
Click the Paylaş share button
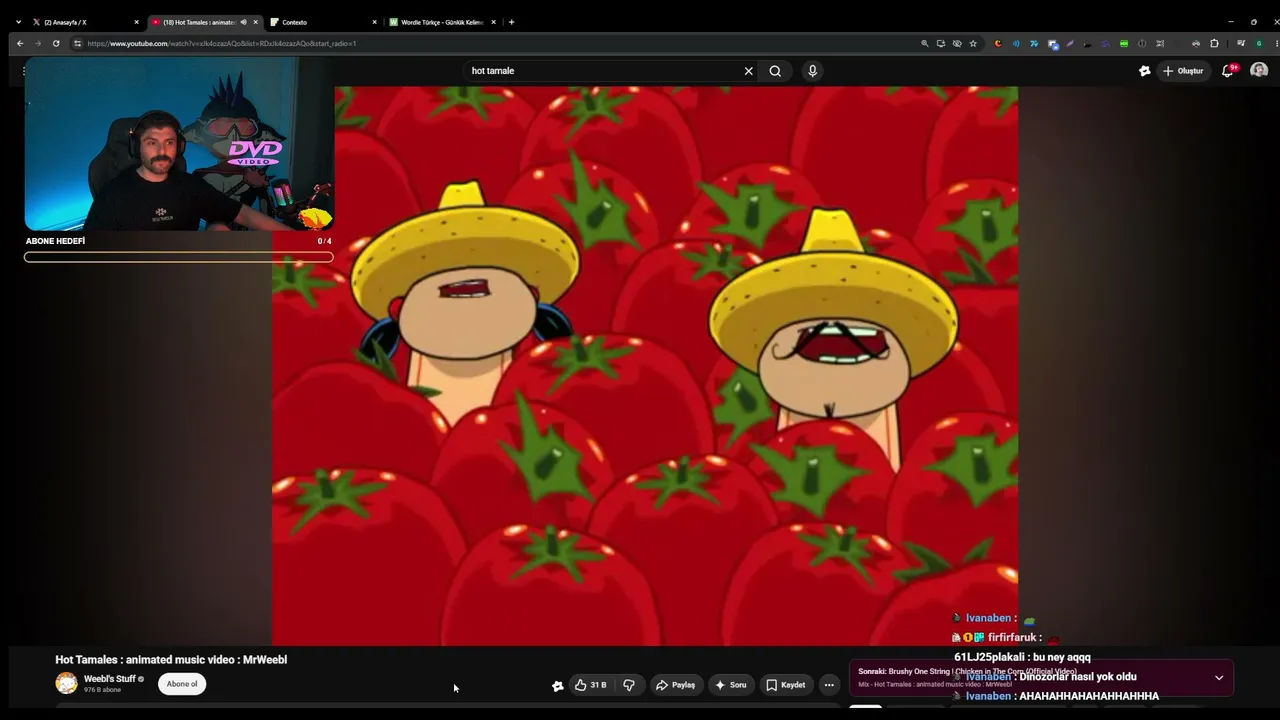675,685
